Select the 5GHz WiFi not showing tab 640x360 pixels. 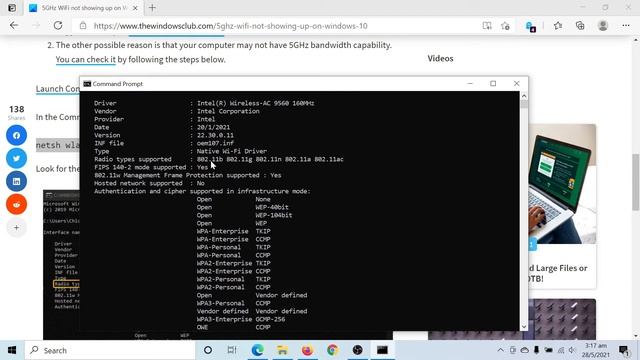click(x=84, y=8)
